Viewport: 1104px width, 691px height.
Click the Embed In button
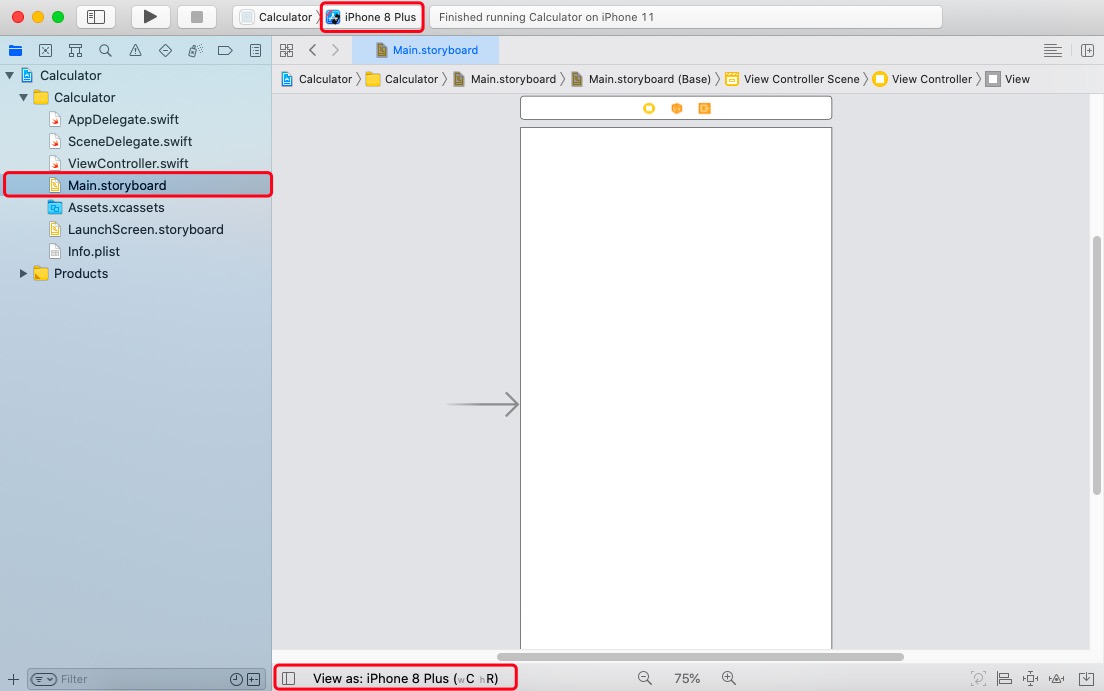(1086, 678)
